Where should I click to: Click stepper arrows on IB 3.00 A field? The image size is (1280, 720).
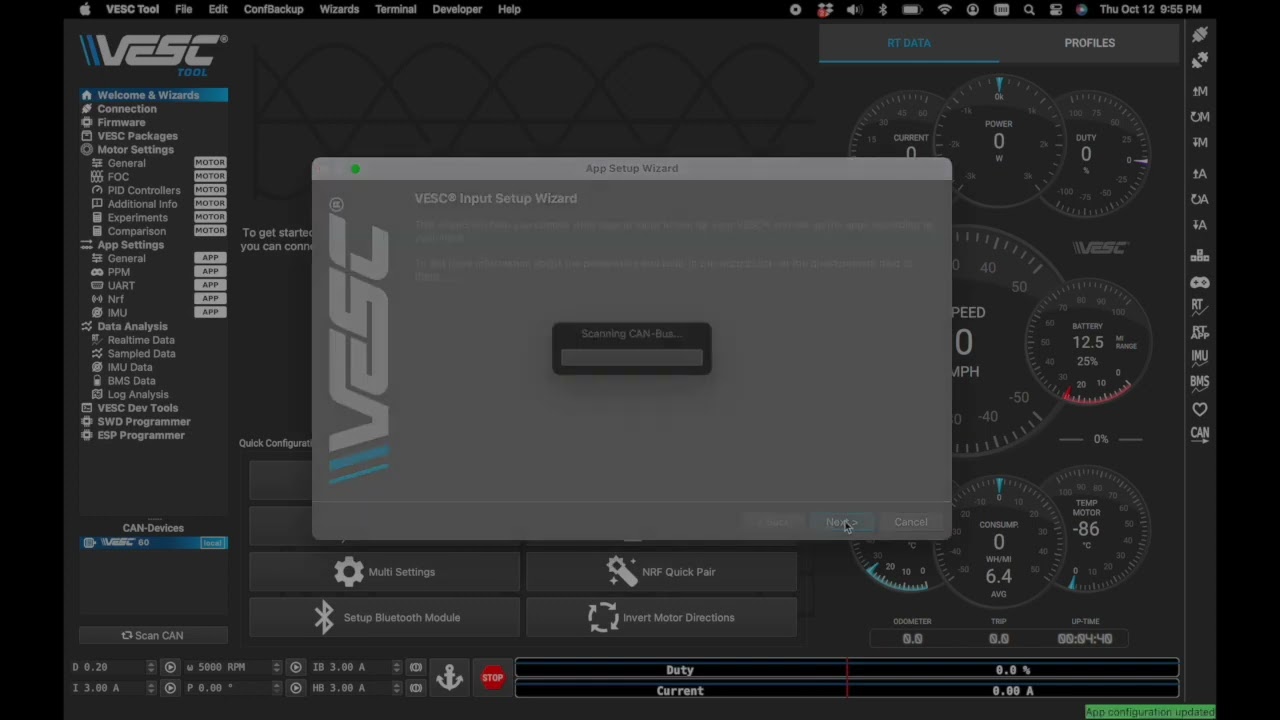[397, 667]
